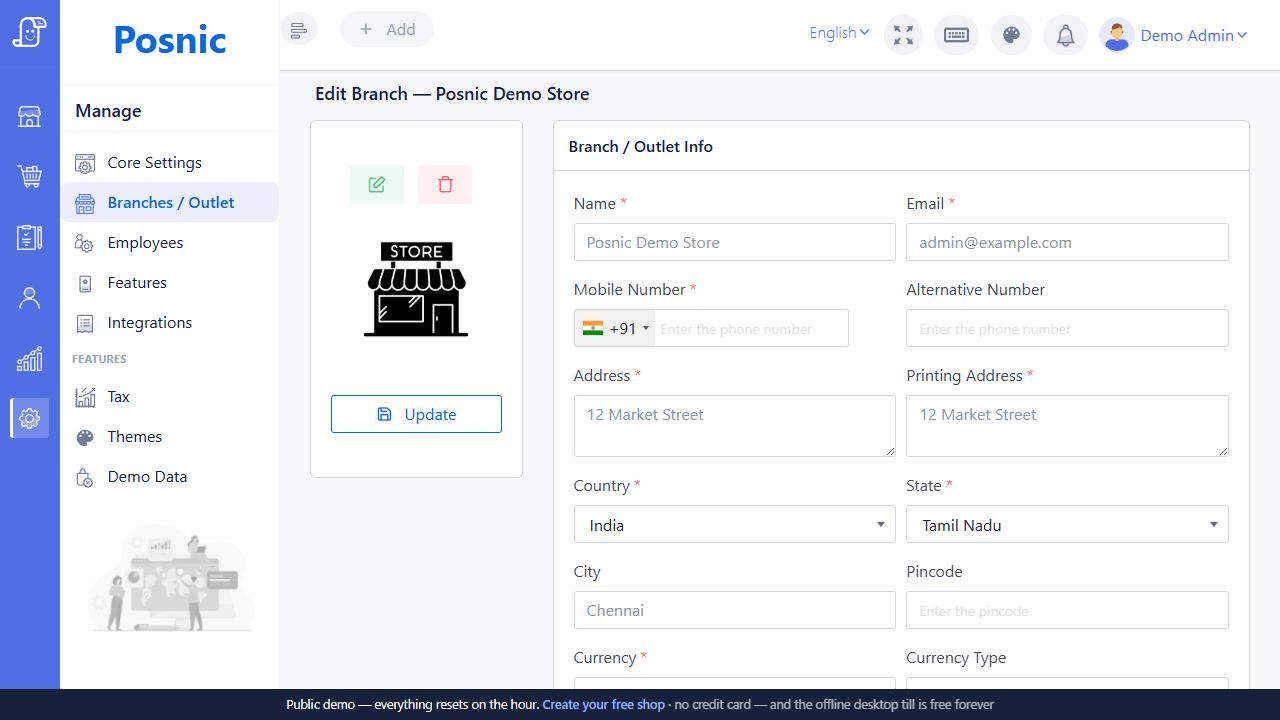This screenshot has height=720, width=1280.
Task: Open the shopping cart icon in the left rail
Action: (x=30, y=177)
